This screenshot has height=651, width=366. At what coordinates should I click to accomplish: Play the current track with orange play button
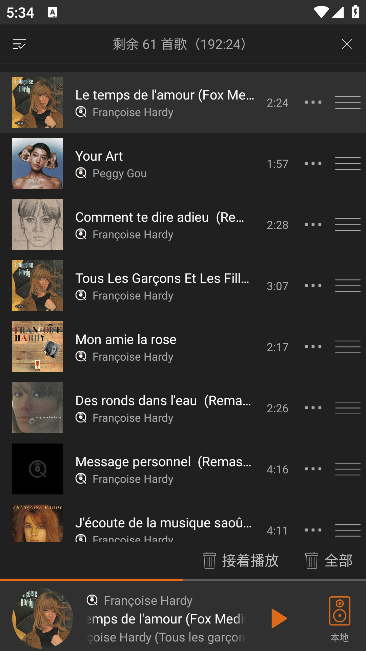(x=279, y=619)
